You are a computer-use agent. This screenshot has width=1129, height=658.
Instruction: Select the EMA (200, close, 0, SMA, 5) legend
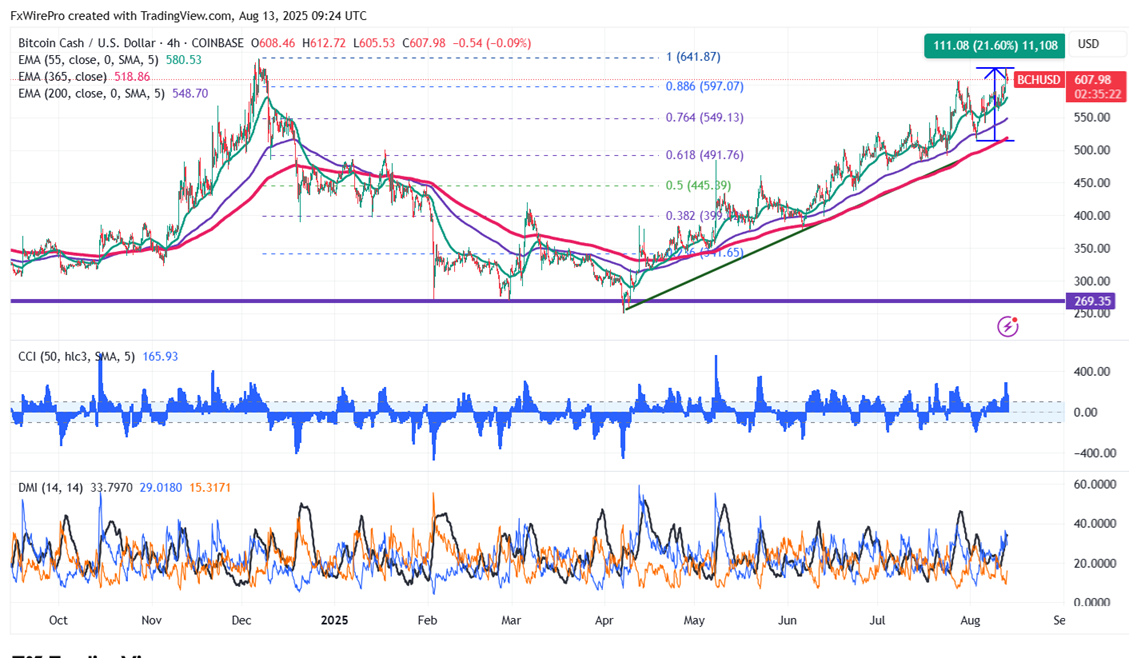click(x=91, y=93)
